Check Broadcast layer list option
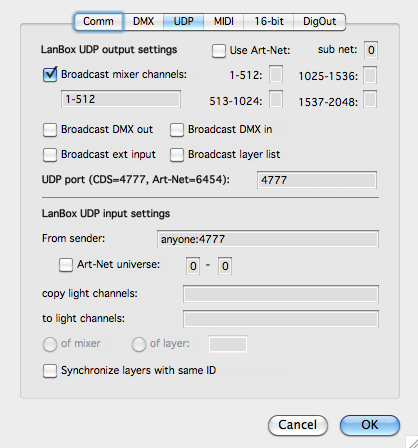 pyautogui.click(x=177, y=155)
